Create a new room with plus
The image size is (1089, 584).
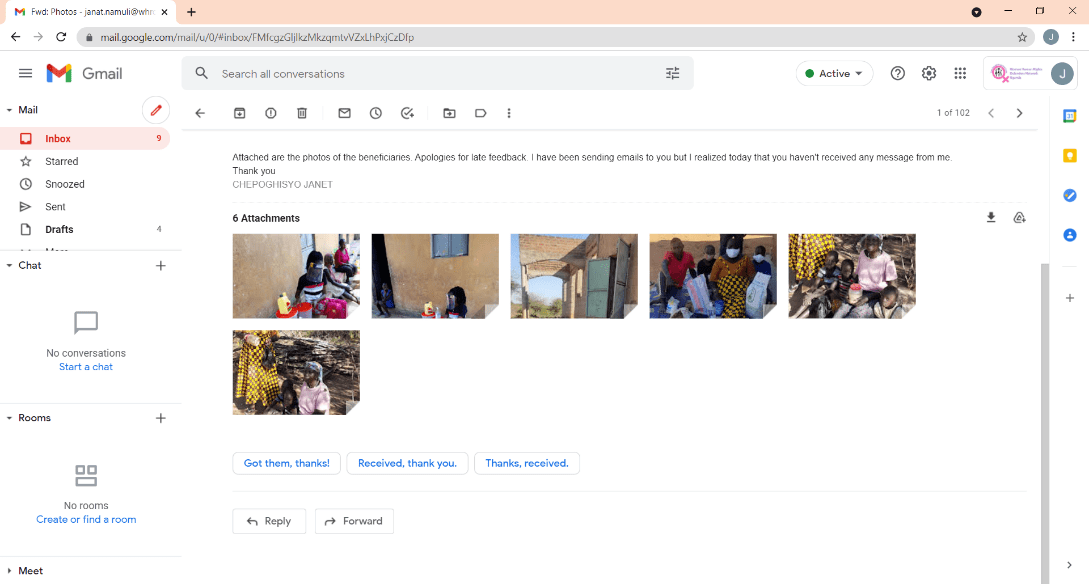pos(160,418)
